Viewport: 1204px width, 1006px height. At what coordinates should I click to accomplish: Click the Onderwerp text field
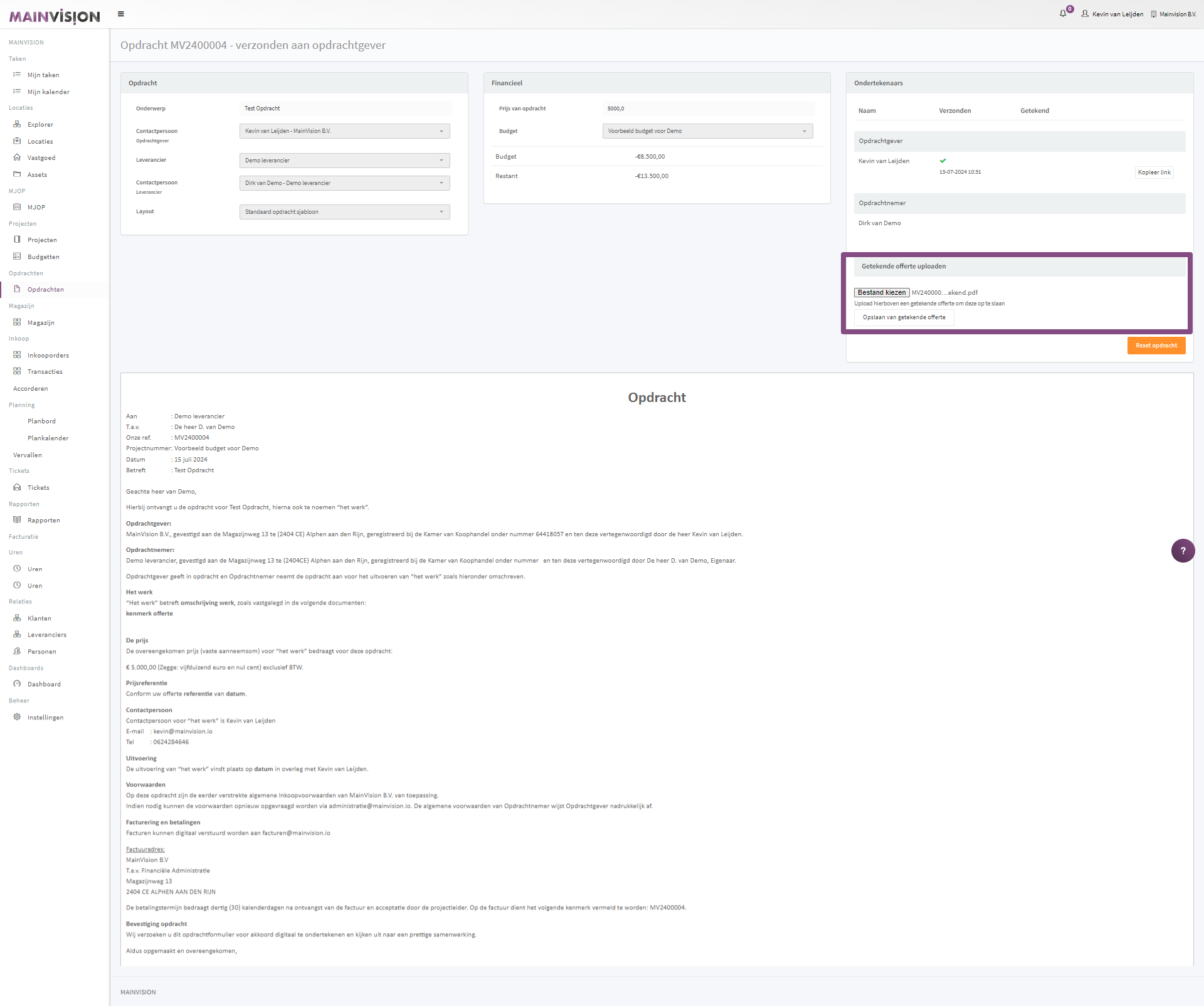coord(345,109)
